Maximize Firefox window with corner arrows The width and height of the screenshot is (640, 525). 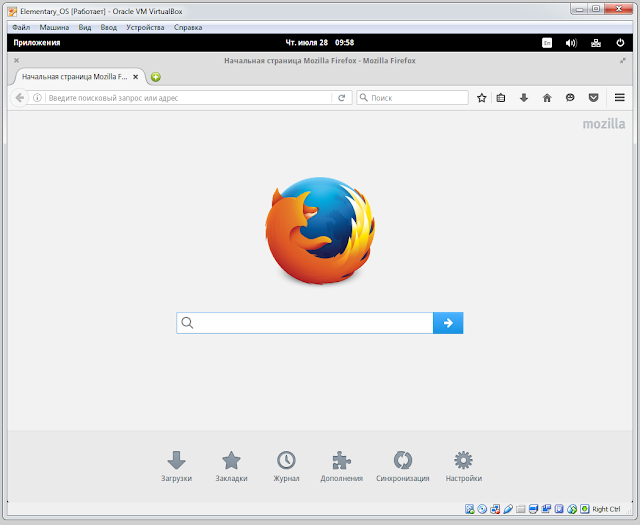pos(623,60)
